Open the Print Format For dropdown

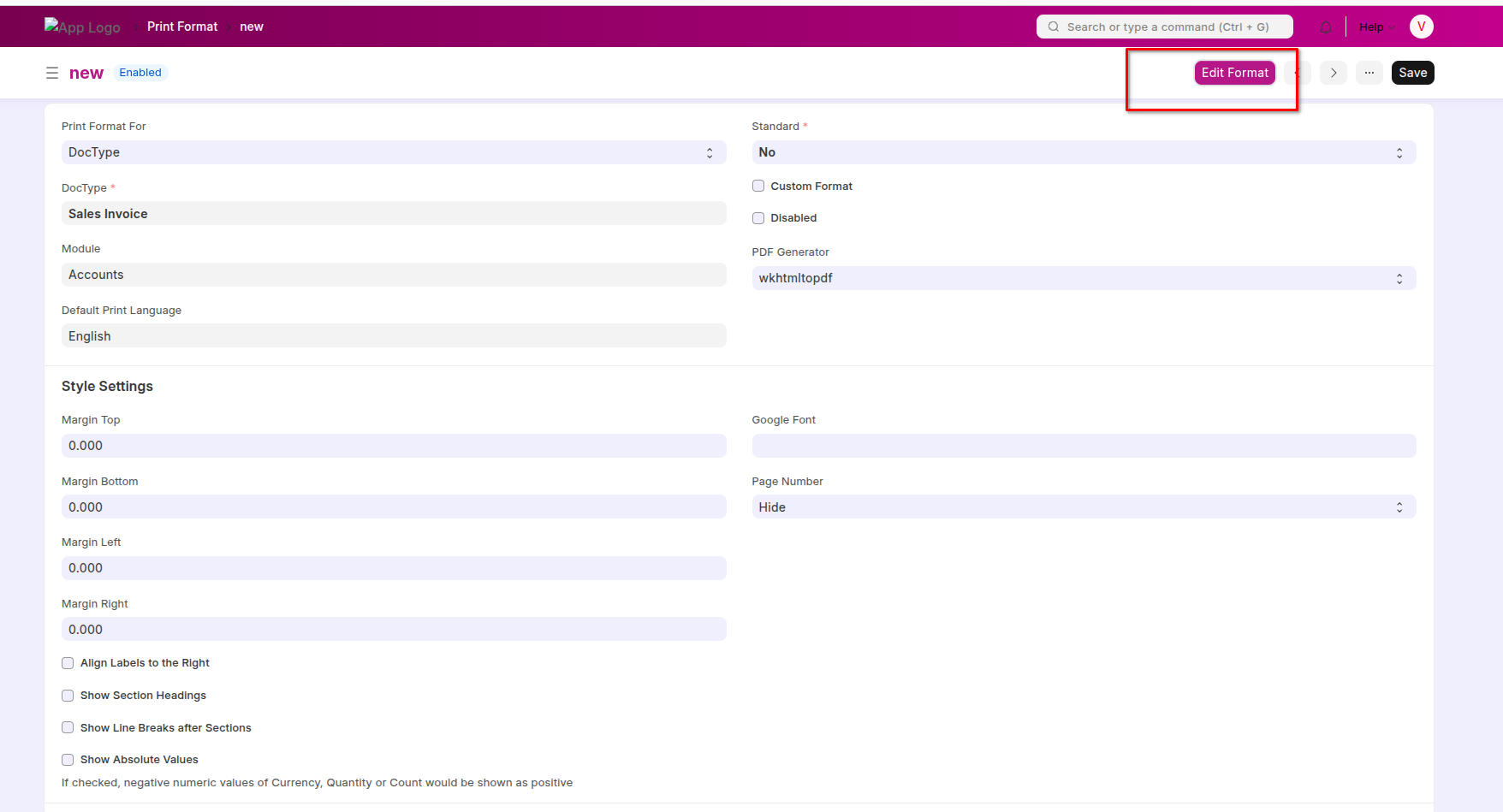pos(393,152)
